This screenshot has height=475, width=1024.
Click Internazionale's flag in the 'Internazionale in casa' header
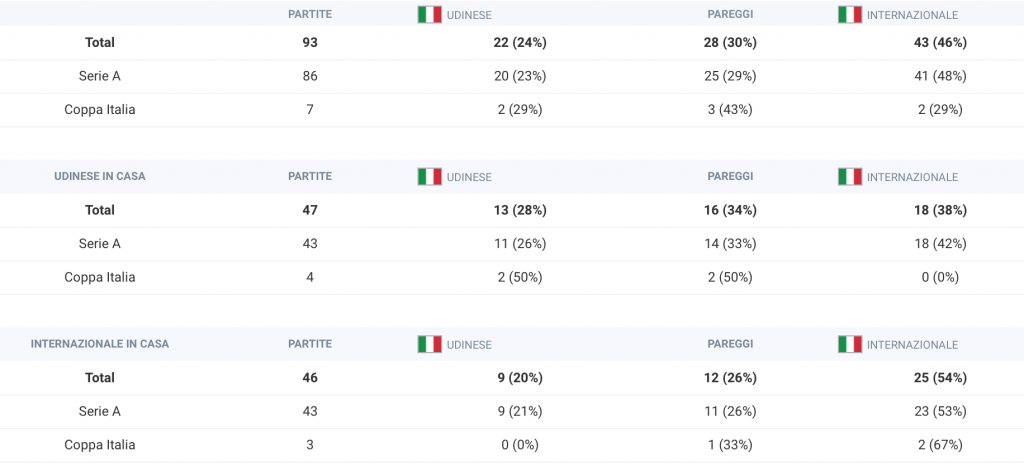(x=850, y=344)
